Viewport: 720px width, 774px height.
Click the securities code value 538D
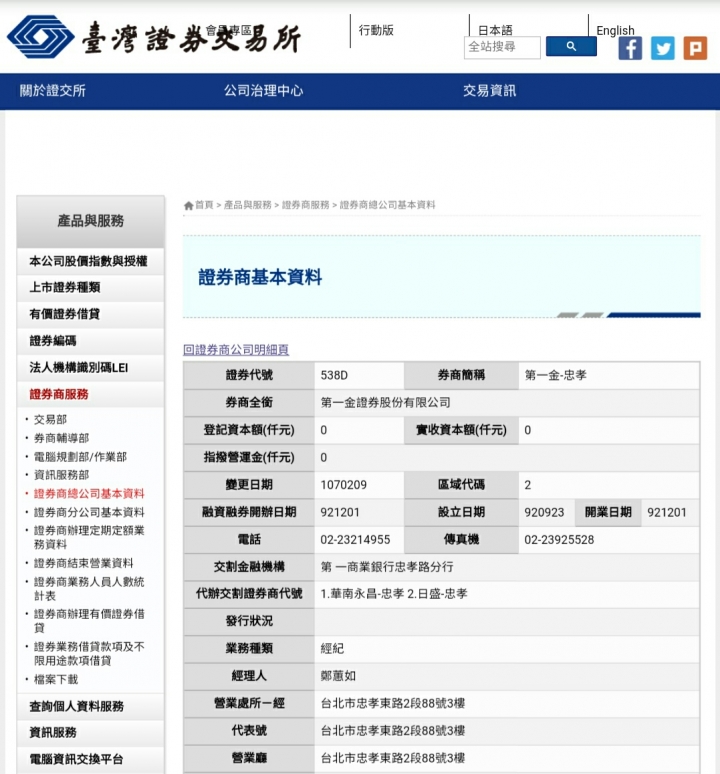pos(334,376)
